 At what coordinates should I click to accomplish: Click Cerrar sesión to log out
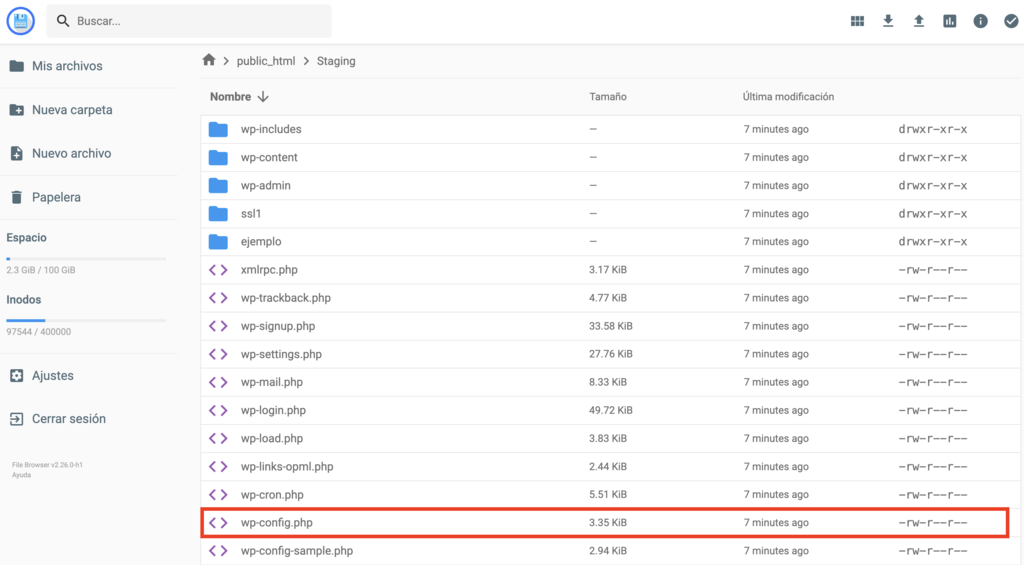tap(68, 419)
